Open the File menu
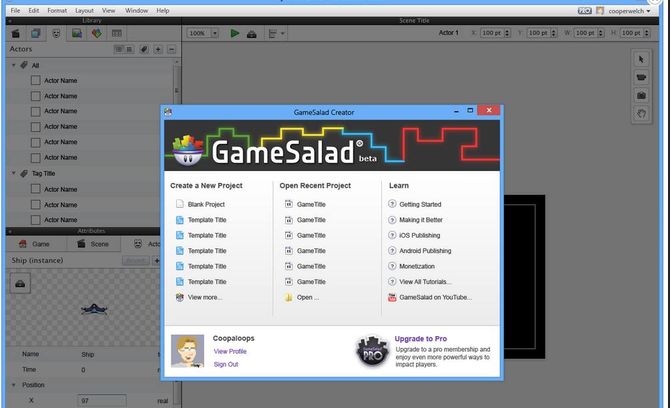 pos(15,11)
